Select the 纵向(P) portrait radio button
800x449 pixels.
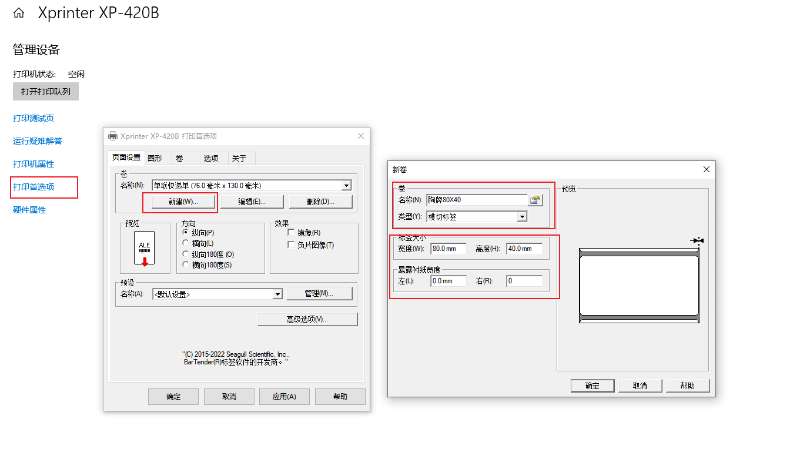186,232
